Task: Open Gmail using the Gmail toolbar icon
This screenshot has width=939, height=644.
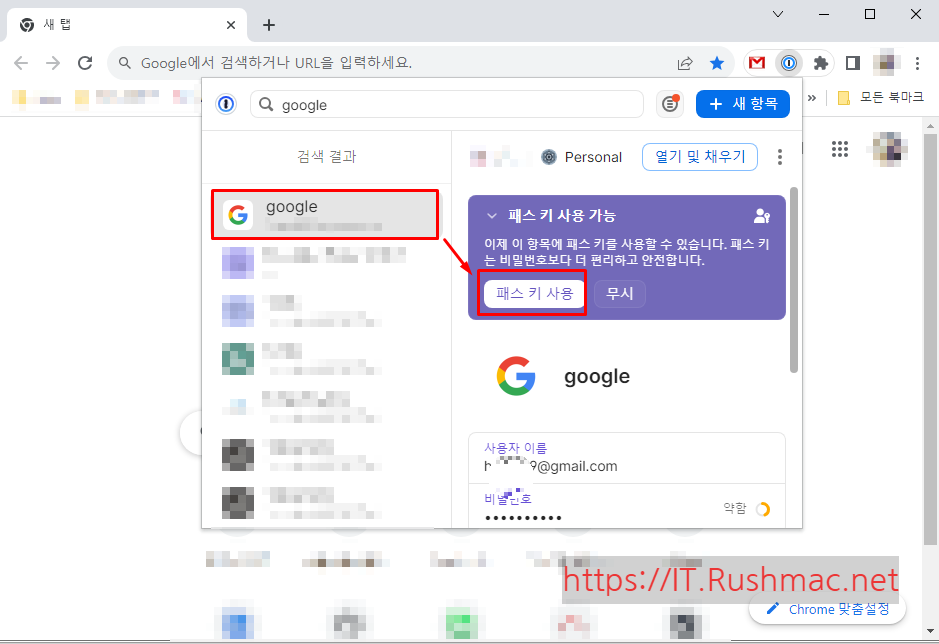Action: (756, 62)
